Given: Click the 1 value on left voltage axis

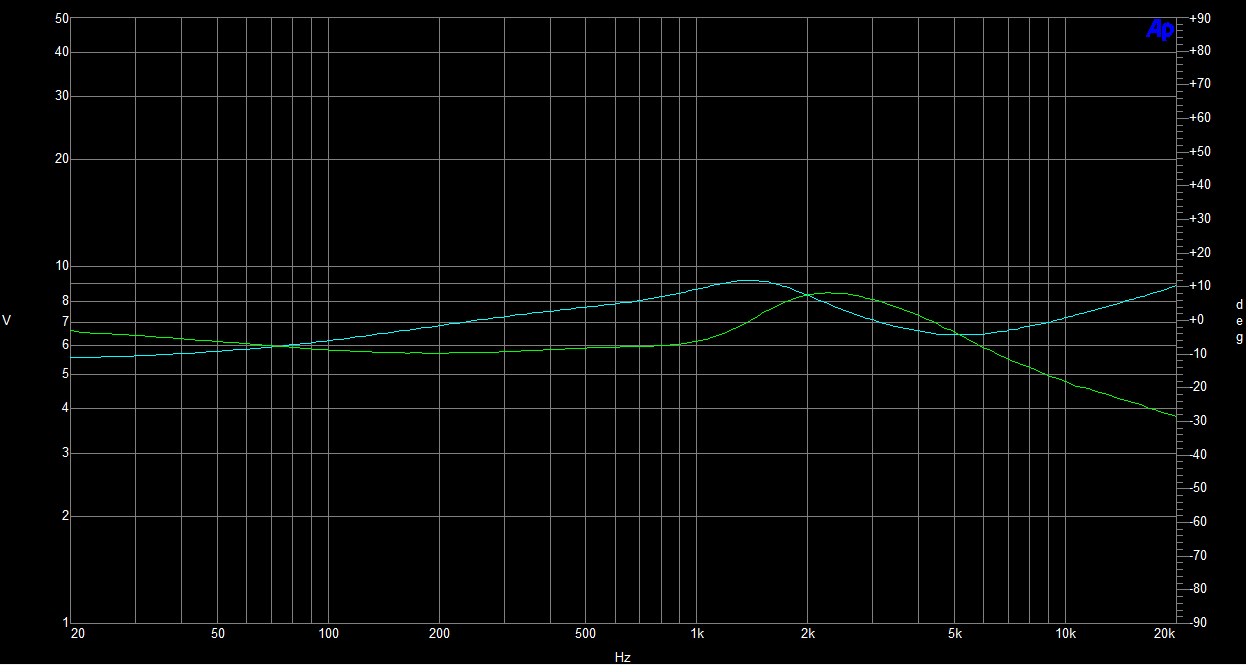Looking at the screenshot, I should coord(65,621).
